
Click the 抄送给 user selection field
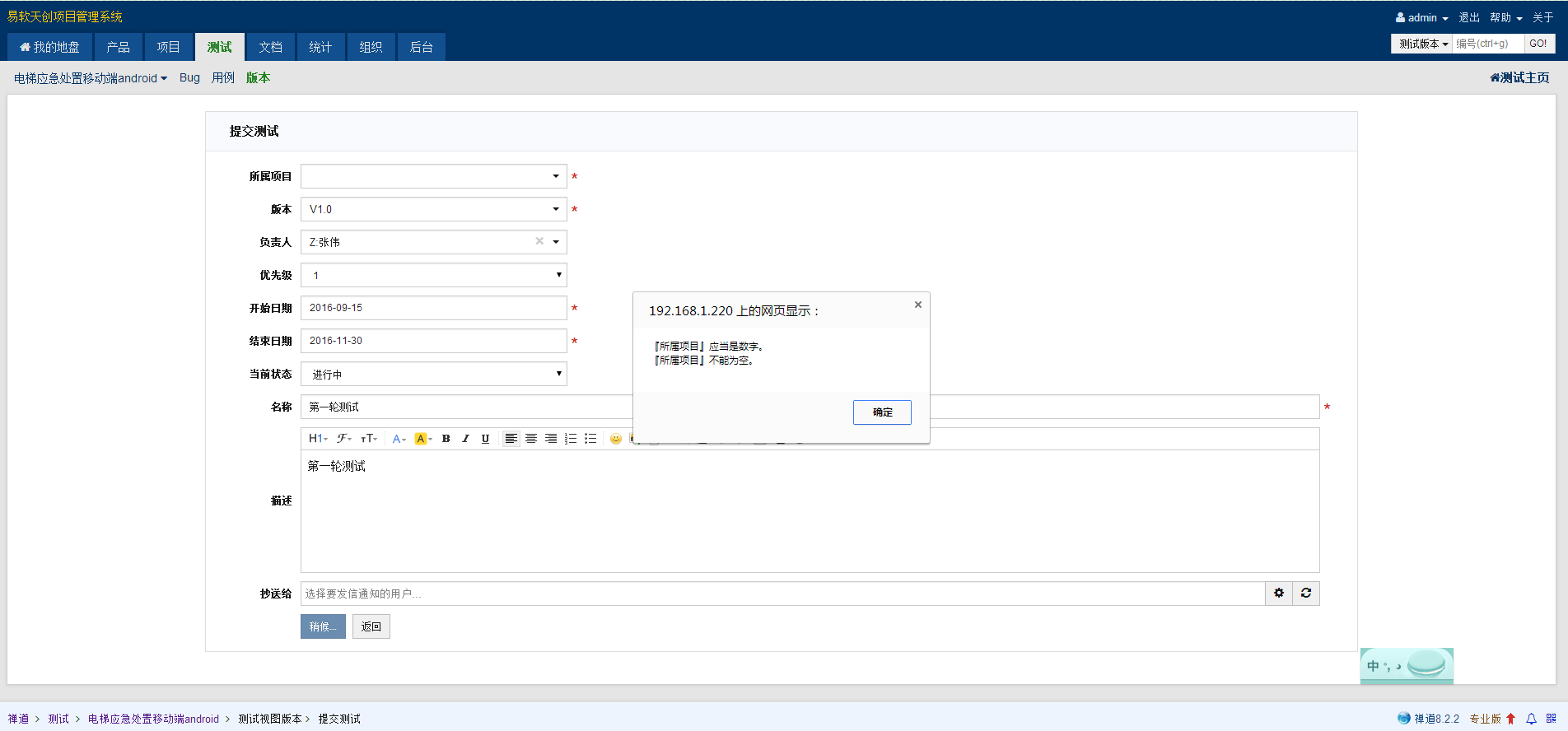point(783,594)
